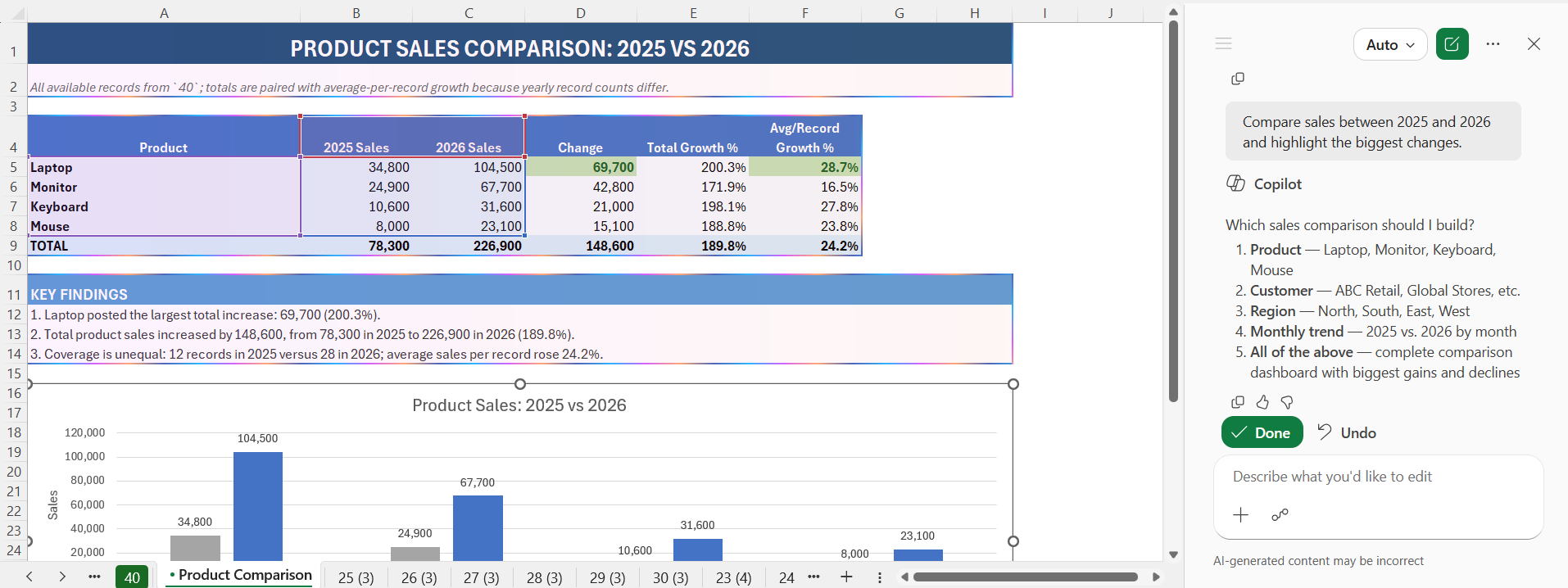
Task: Copy the user prompt with copy icon
Action: (1238, 79)
